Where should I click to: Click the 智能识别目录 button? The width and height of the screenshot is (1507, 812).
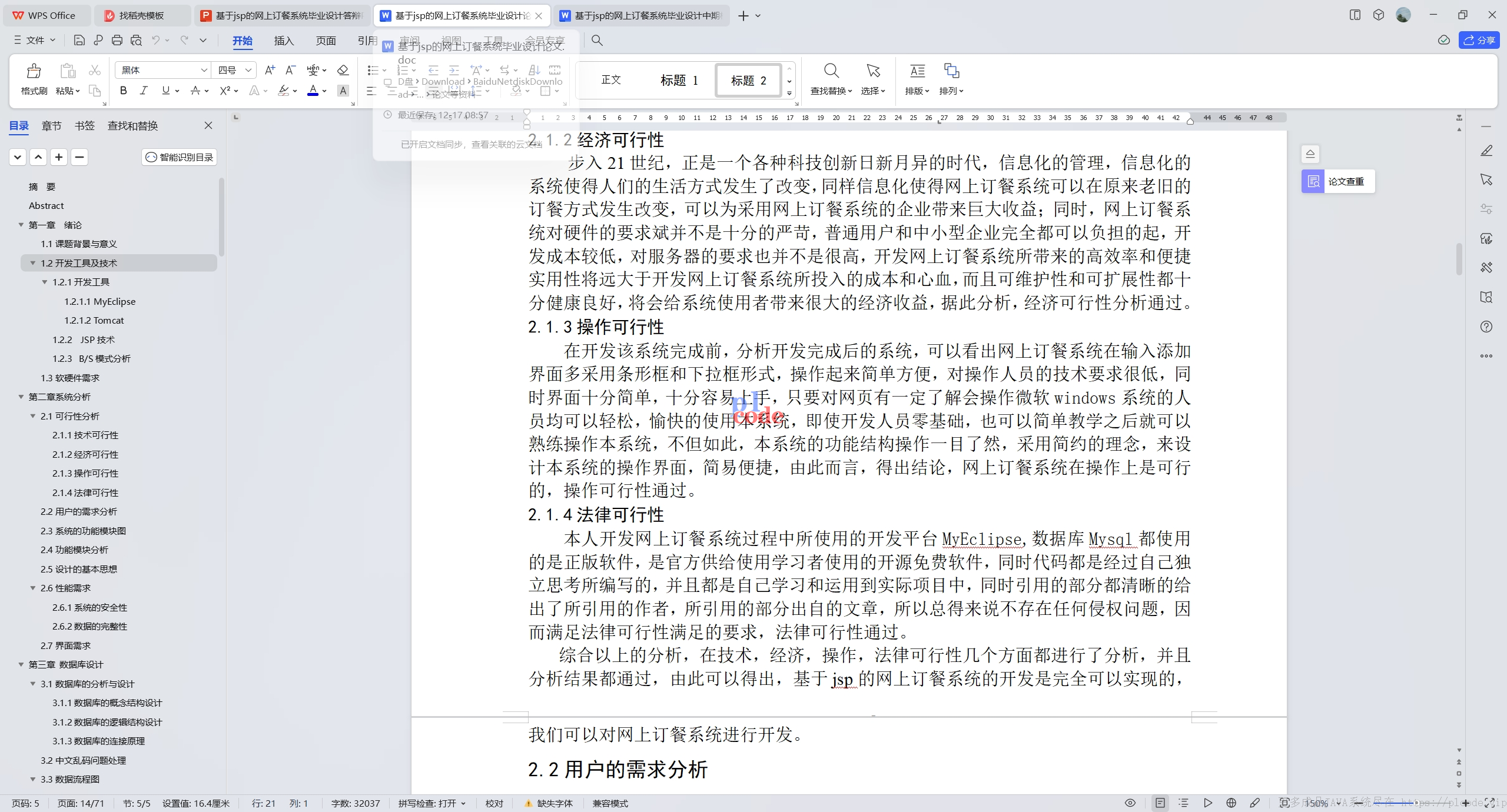pos(180,157)
